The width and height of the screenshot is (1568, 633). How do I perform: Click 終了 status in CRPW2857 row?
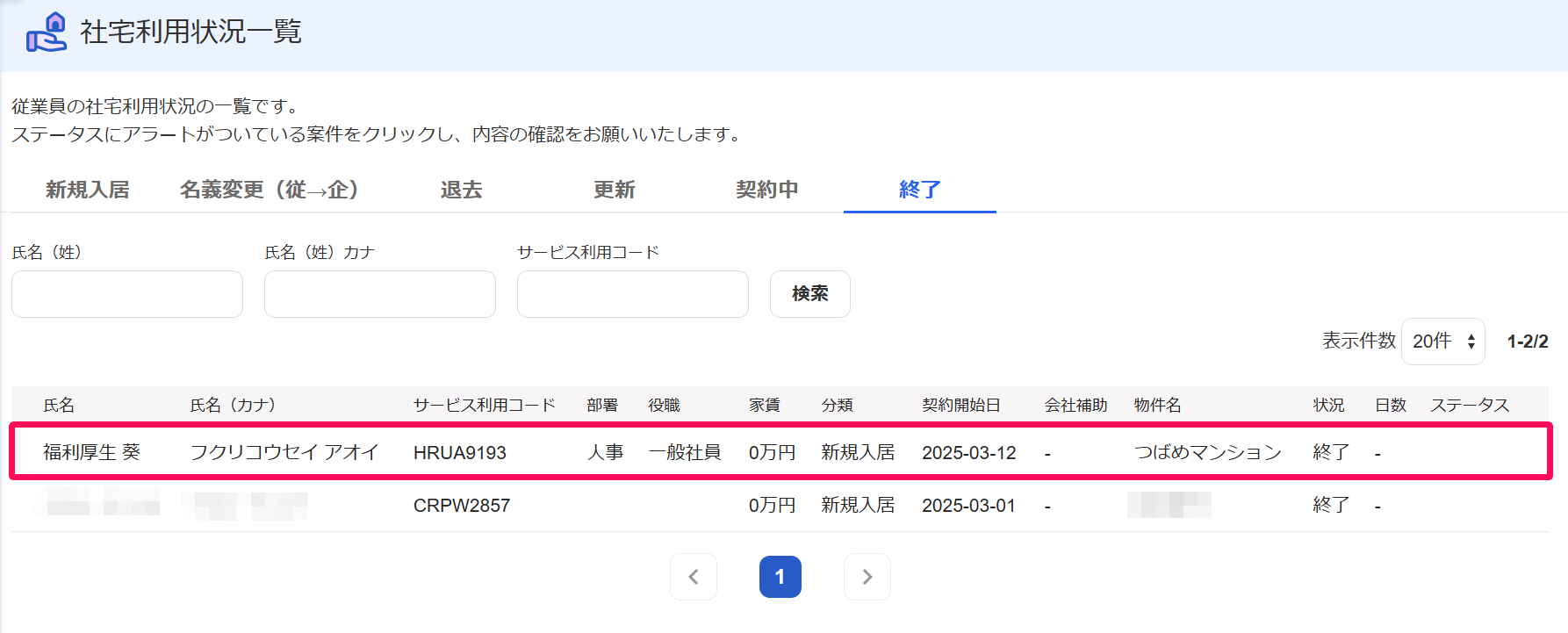pyautogui.click(x=1331, y=505)
